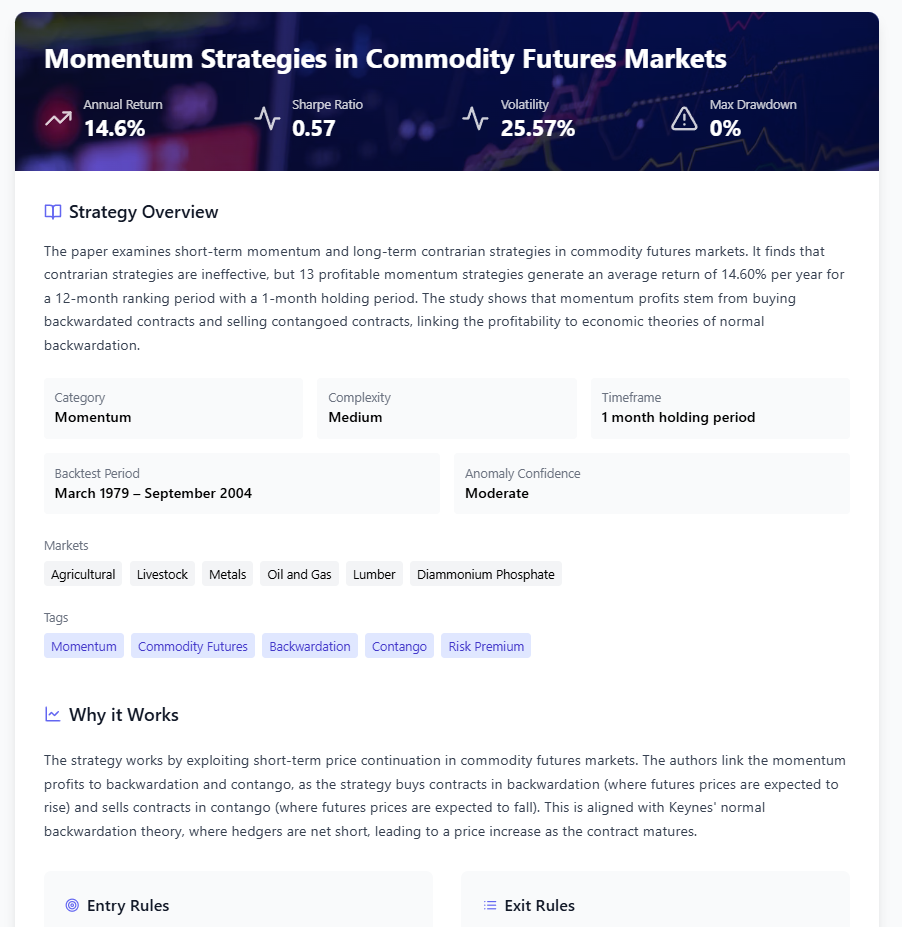Click the Backtest Period card
The image size is (902, 927).
coord(241,483)
